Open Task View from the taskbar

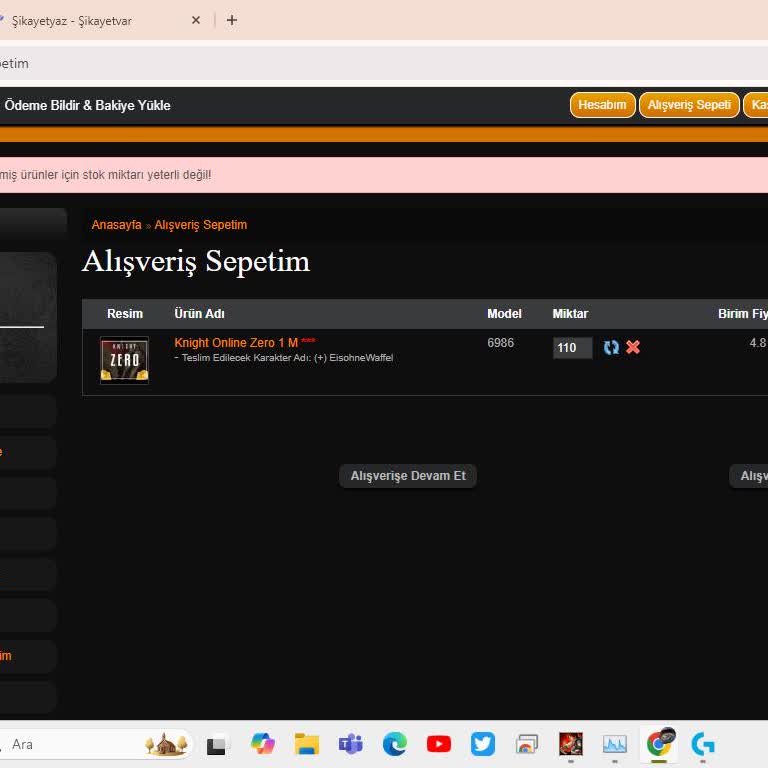(x=216, y=745)
